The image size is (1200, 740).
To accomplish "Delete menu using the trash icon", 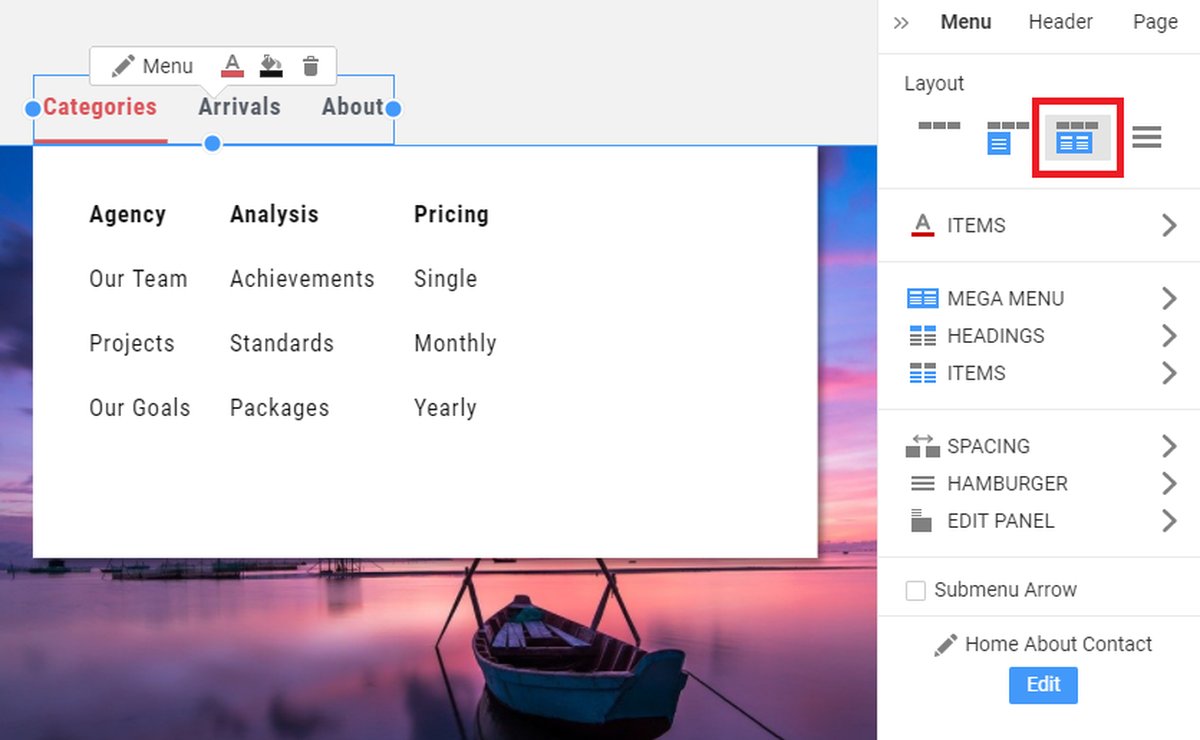I will pos(311,66).
